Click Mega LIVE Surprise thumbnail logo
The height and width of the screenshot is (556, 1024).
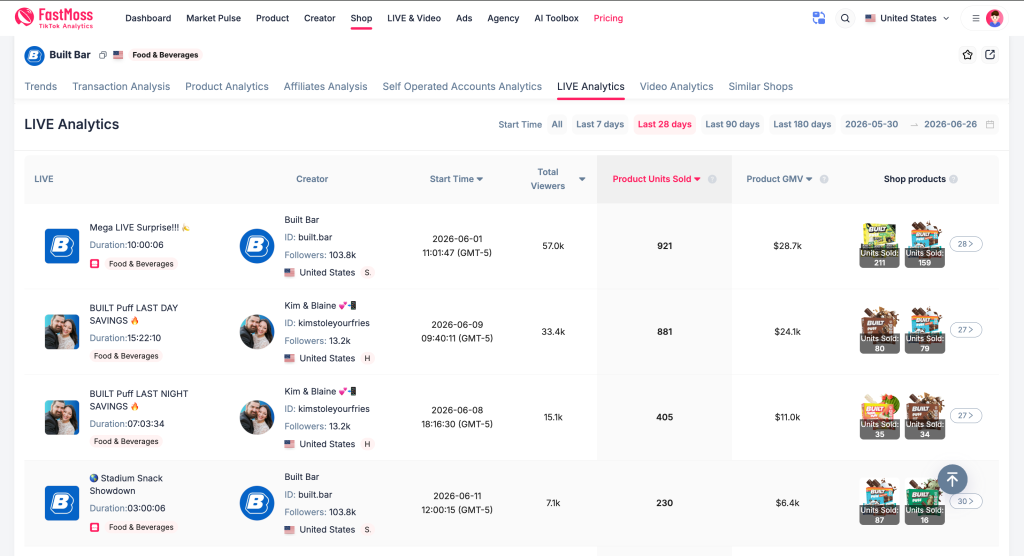(62, 246)
